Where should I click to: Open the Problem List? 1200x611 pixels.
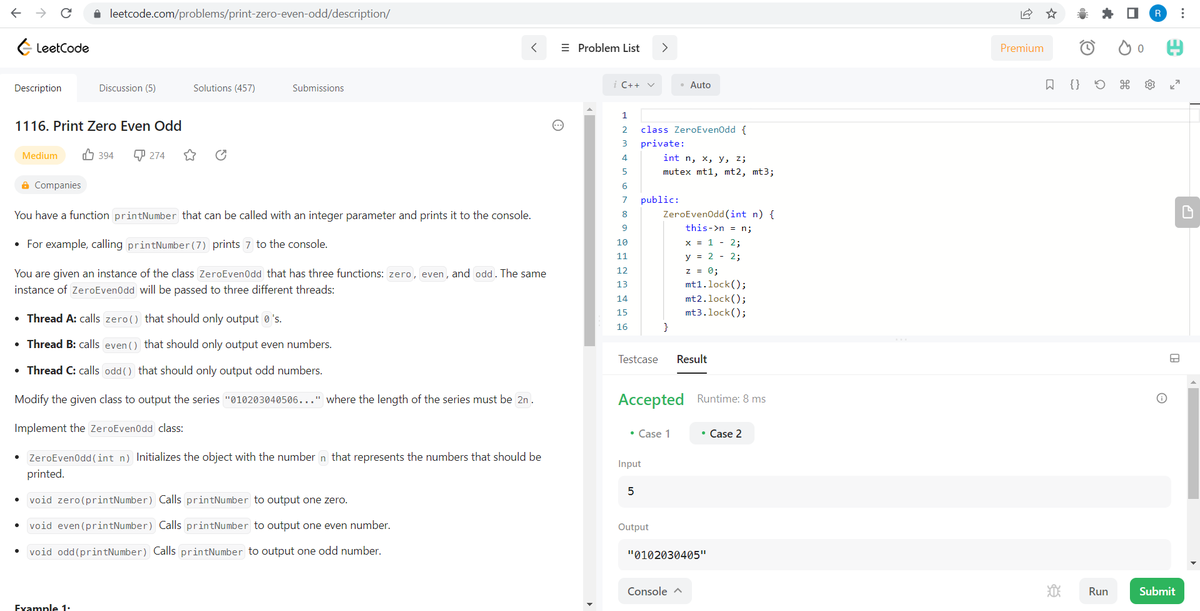point(600,48)
